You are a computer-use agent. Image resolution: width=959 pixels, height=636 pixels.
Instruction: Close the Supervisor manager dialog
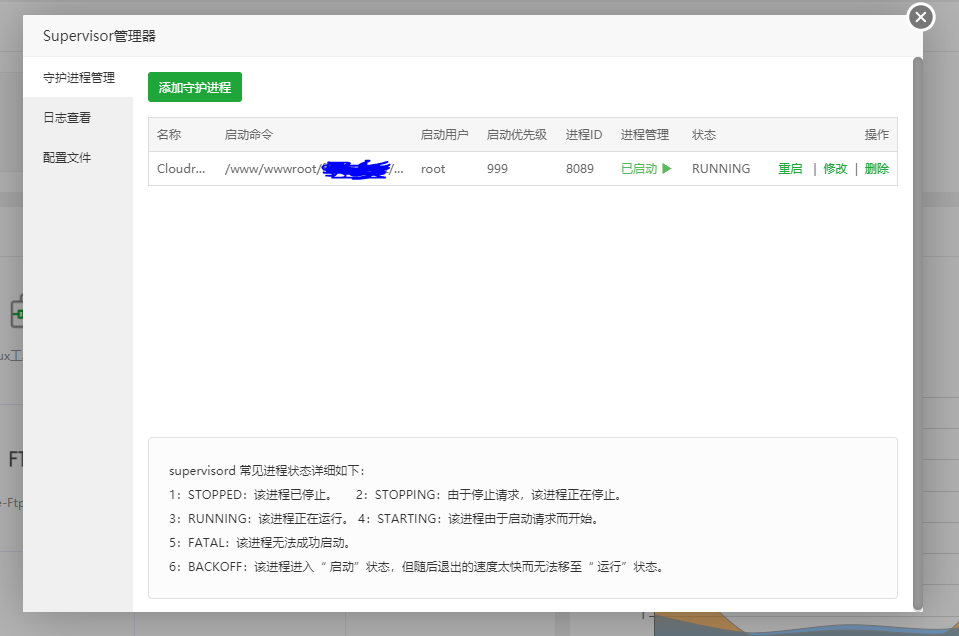click(920, 17)
